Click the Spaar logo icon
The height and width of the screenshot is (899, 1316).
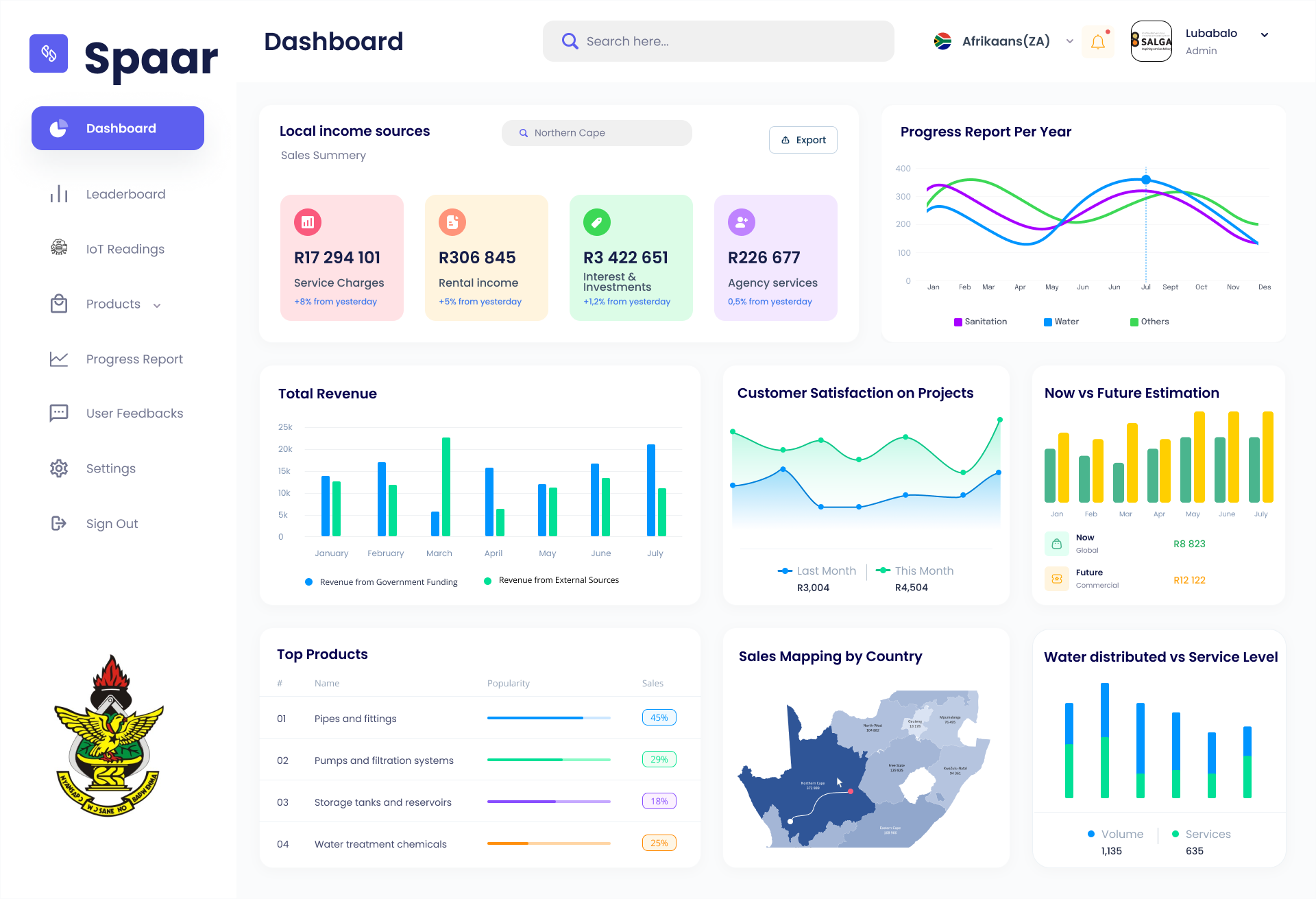[x=49, y=53]
